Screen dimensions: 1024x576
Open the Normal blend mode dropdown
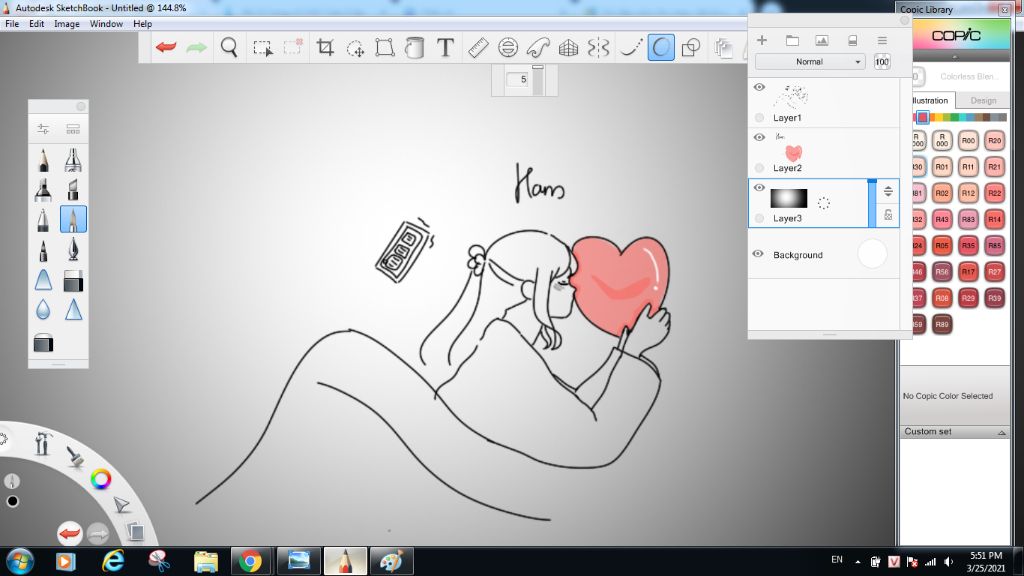(810, 61)
